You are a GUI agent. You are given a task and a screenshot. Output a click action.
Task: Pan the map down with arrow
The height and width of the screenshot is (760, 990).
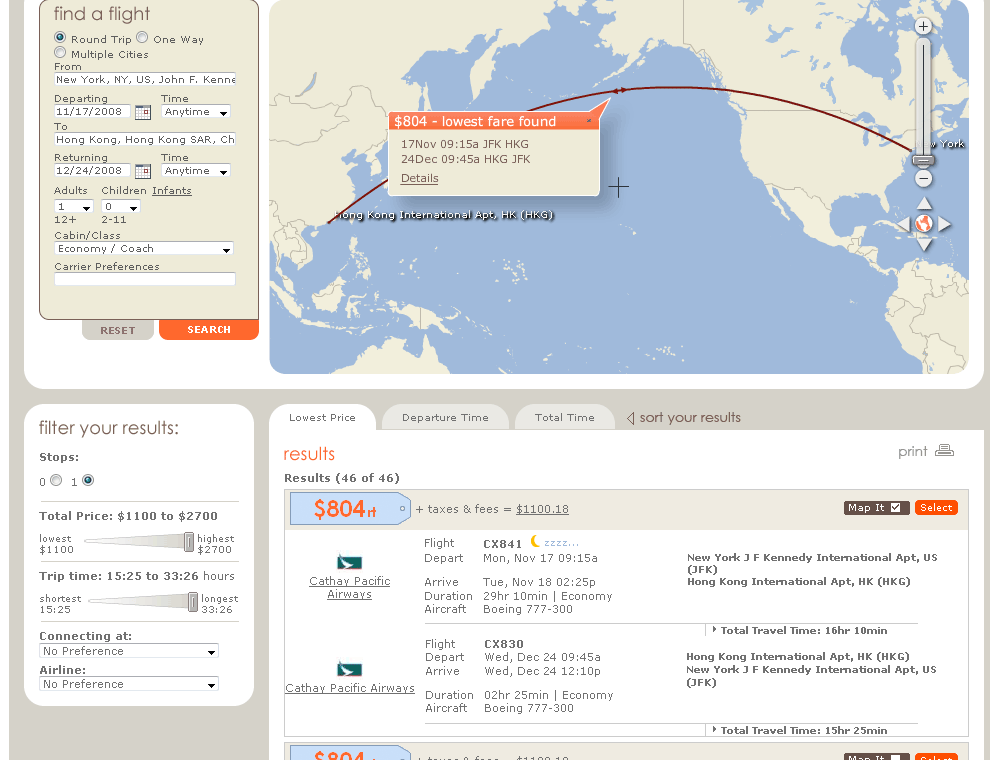[x=924, y=245]
